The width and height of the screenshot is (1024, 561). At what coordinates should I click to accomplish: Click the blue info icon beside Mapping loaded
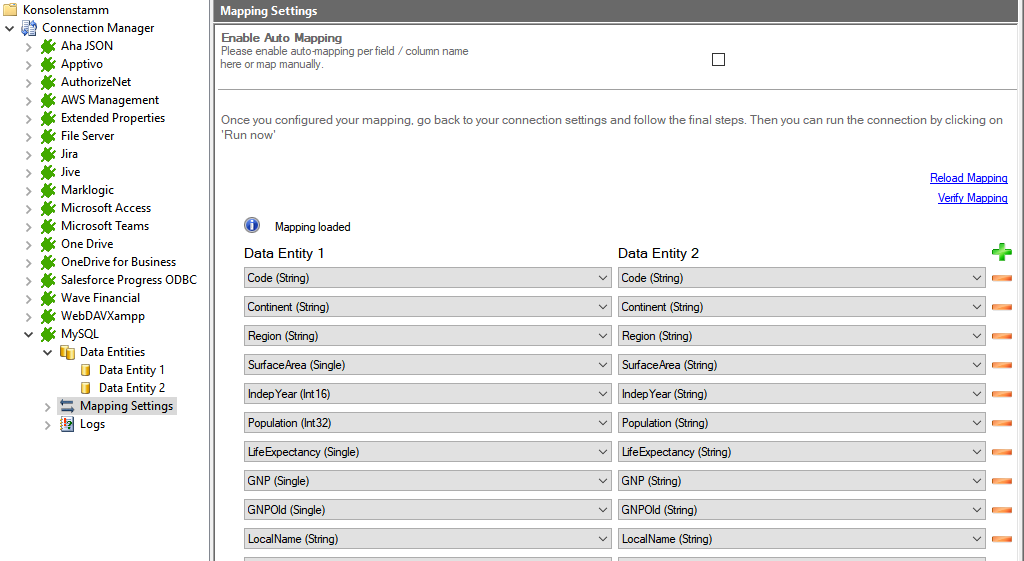click(252, 226)
